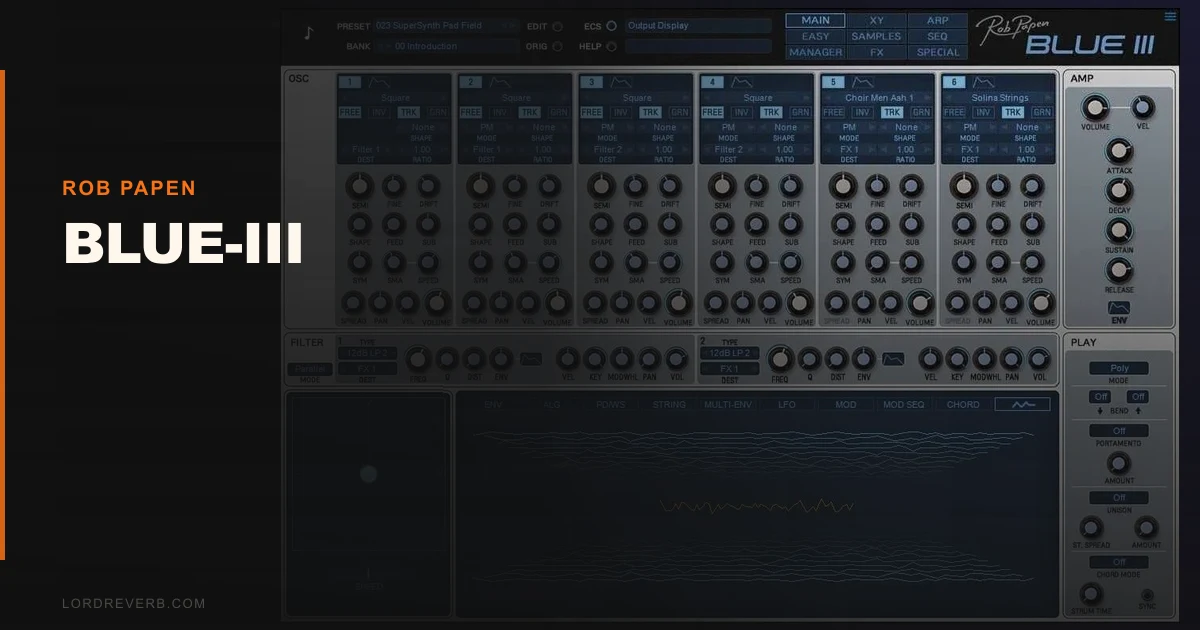
Task: Switch to the XY page
Action: 876,20
